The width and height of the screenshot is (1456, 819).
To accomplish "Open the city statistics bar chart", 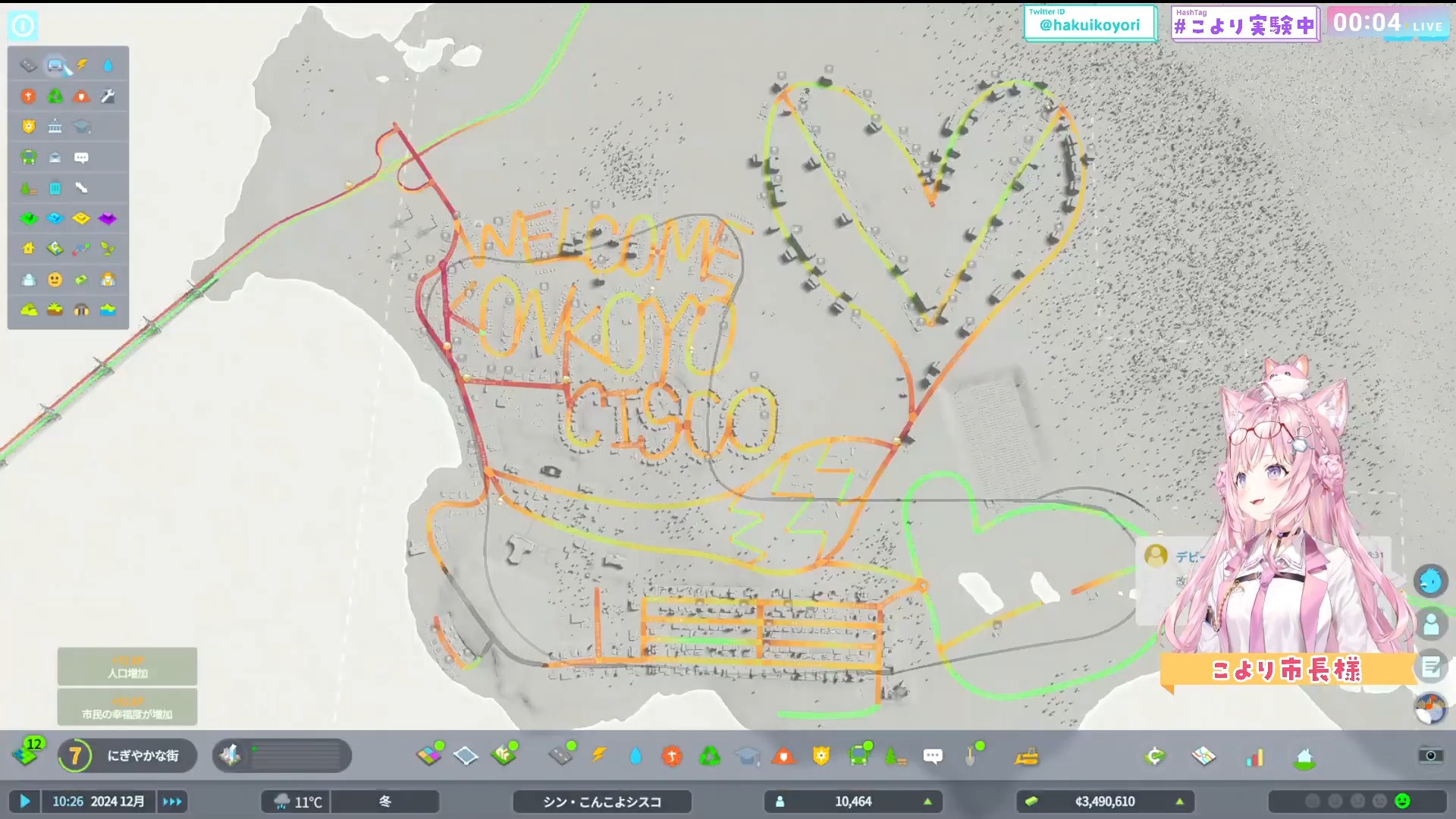I will tap(1255, 756).
